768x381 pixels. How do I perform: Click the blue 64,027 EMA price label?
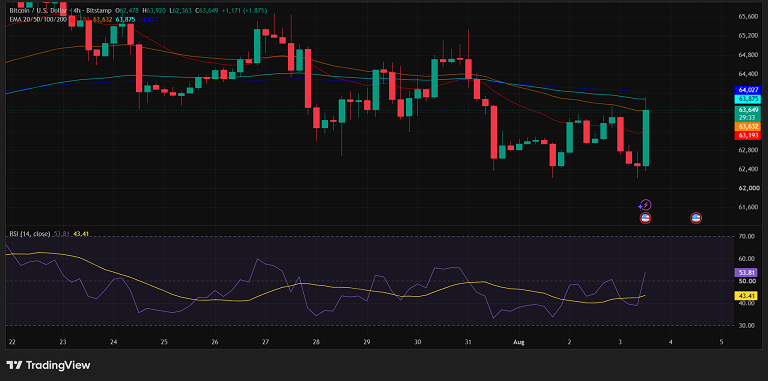[x=747, y=90]
